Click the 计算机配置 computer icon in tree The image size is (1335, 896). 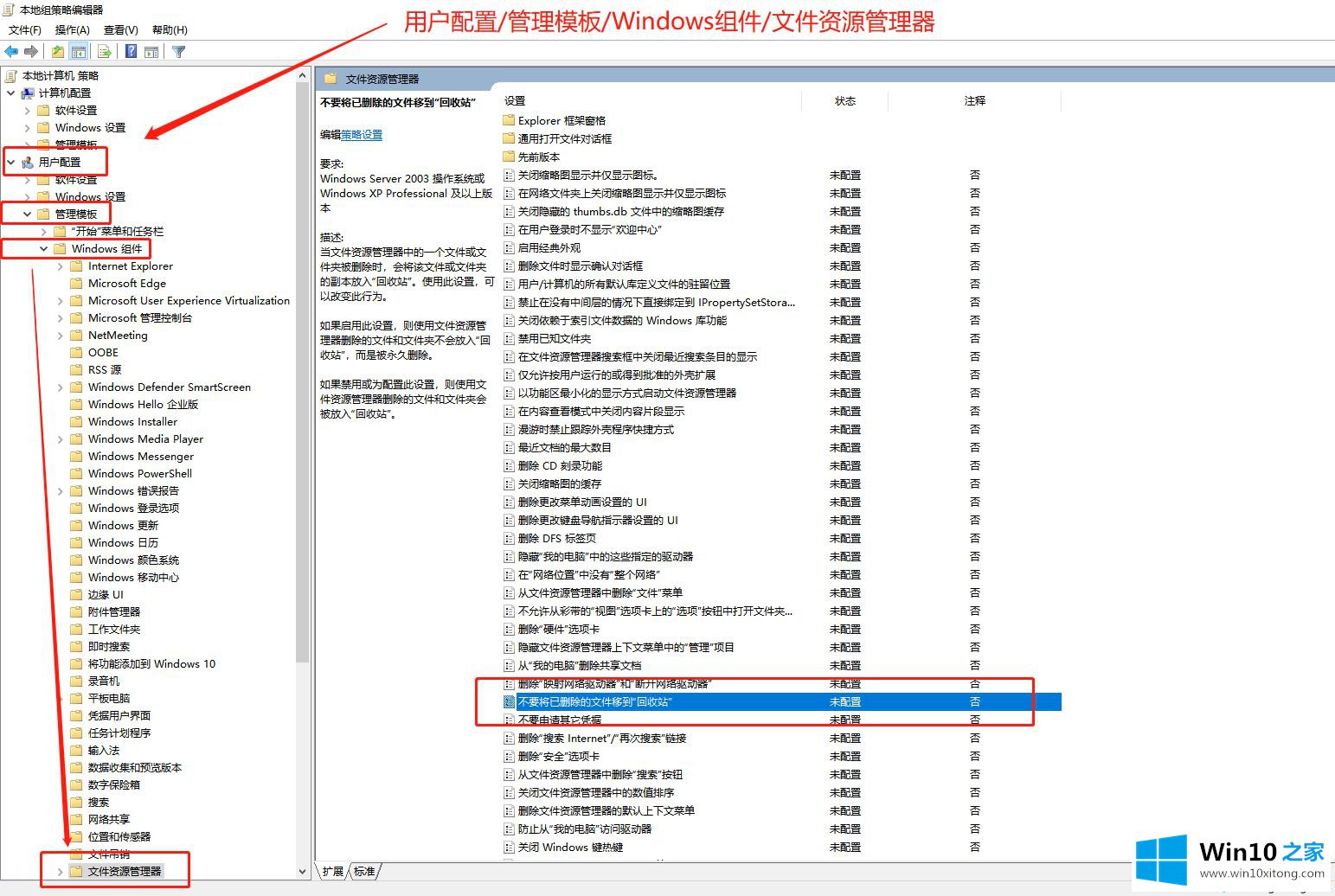[x=28, y=93]
